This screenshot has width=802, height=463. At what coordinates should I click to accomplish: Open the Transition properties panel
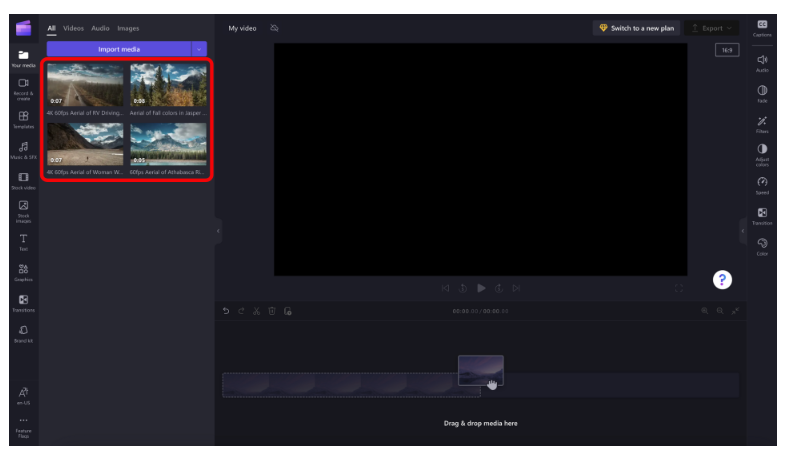click(762, 216)
